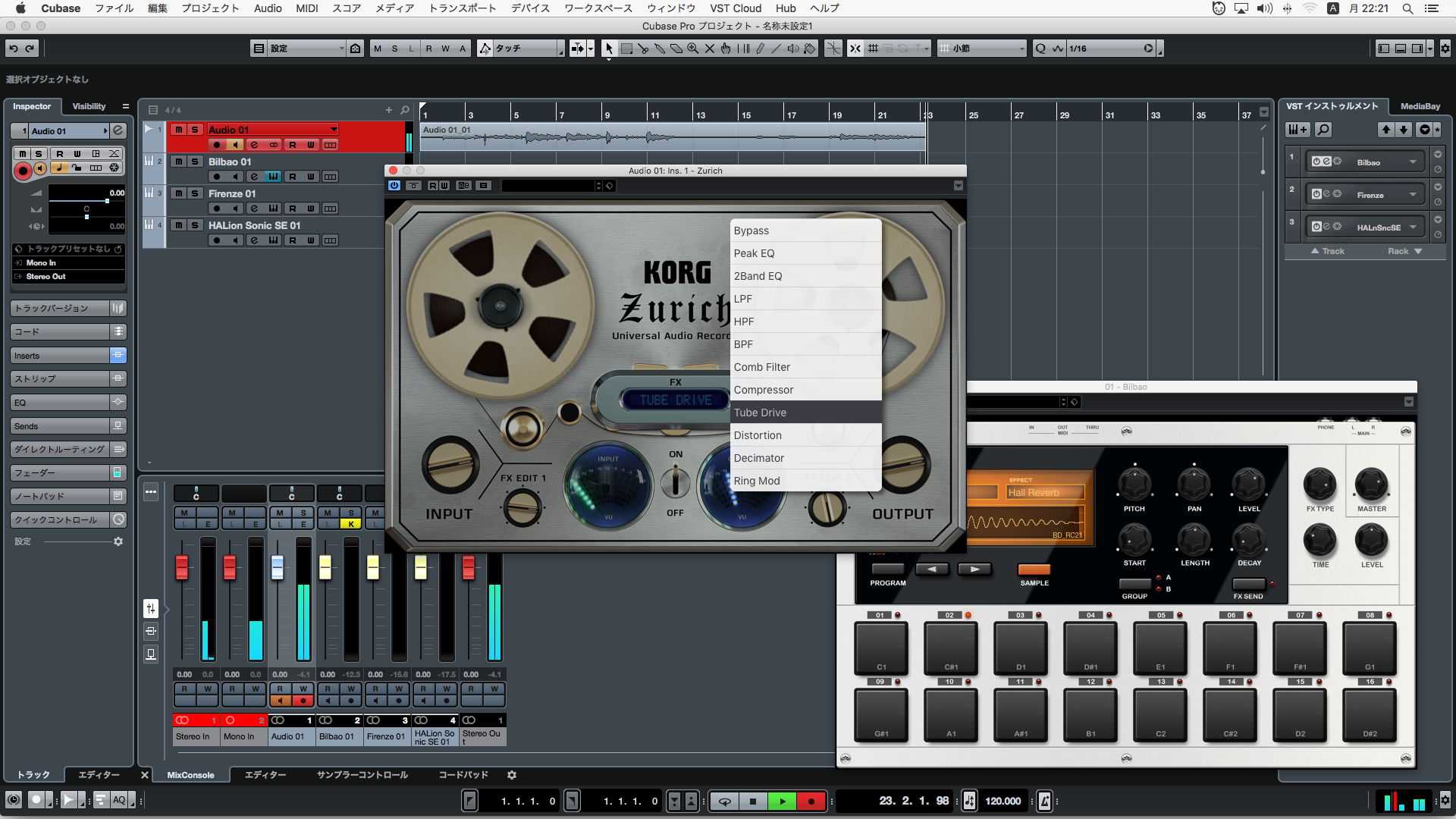1456x819 pixels.
Task: Click the Undo arrow in the toolbar
Action: 14,49
